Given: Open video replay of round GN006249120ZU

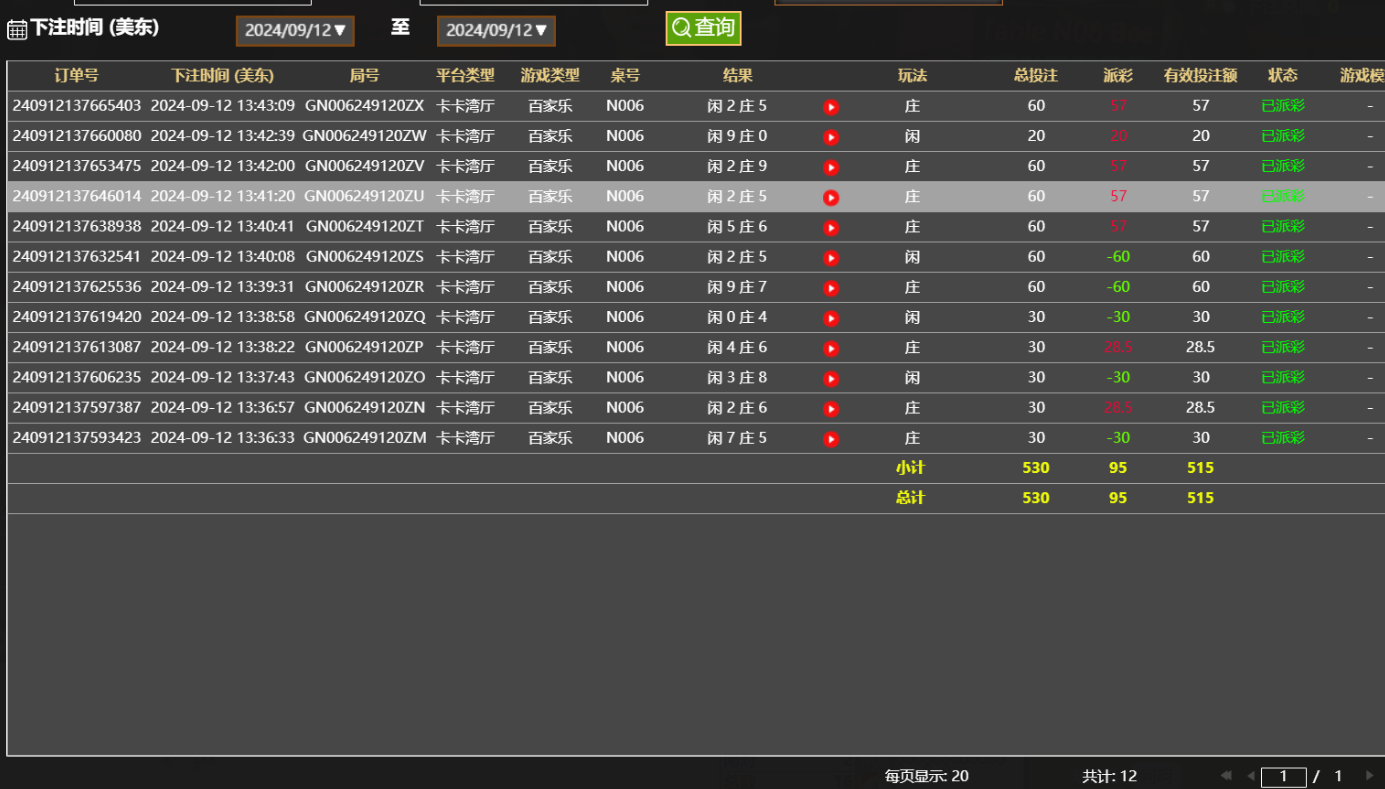Looking at the screenshot, I should [831, 197].
